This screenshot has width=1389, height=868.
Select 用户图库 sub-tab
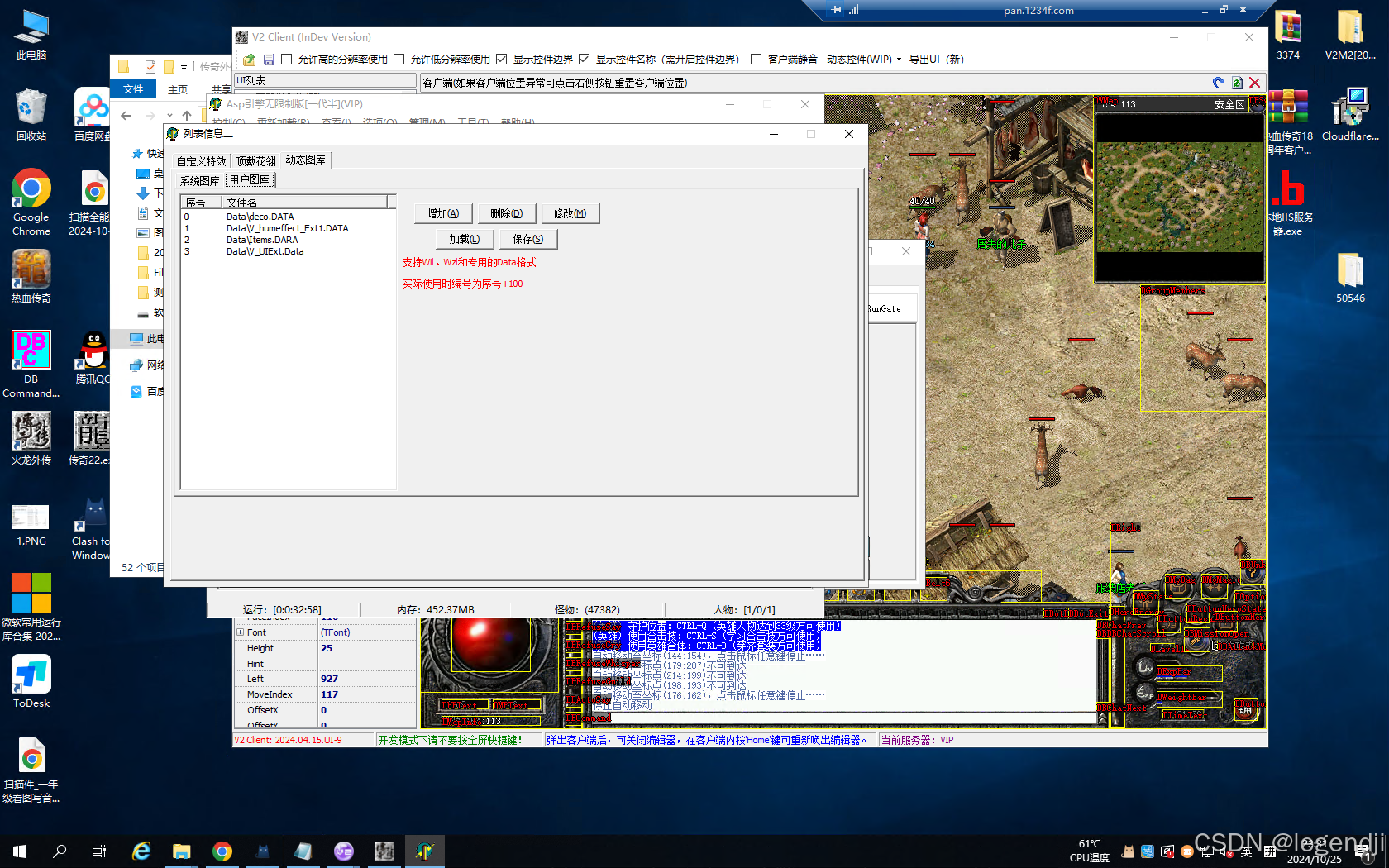pos(250,179)
